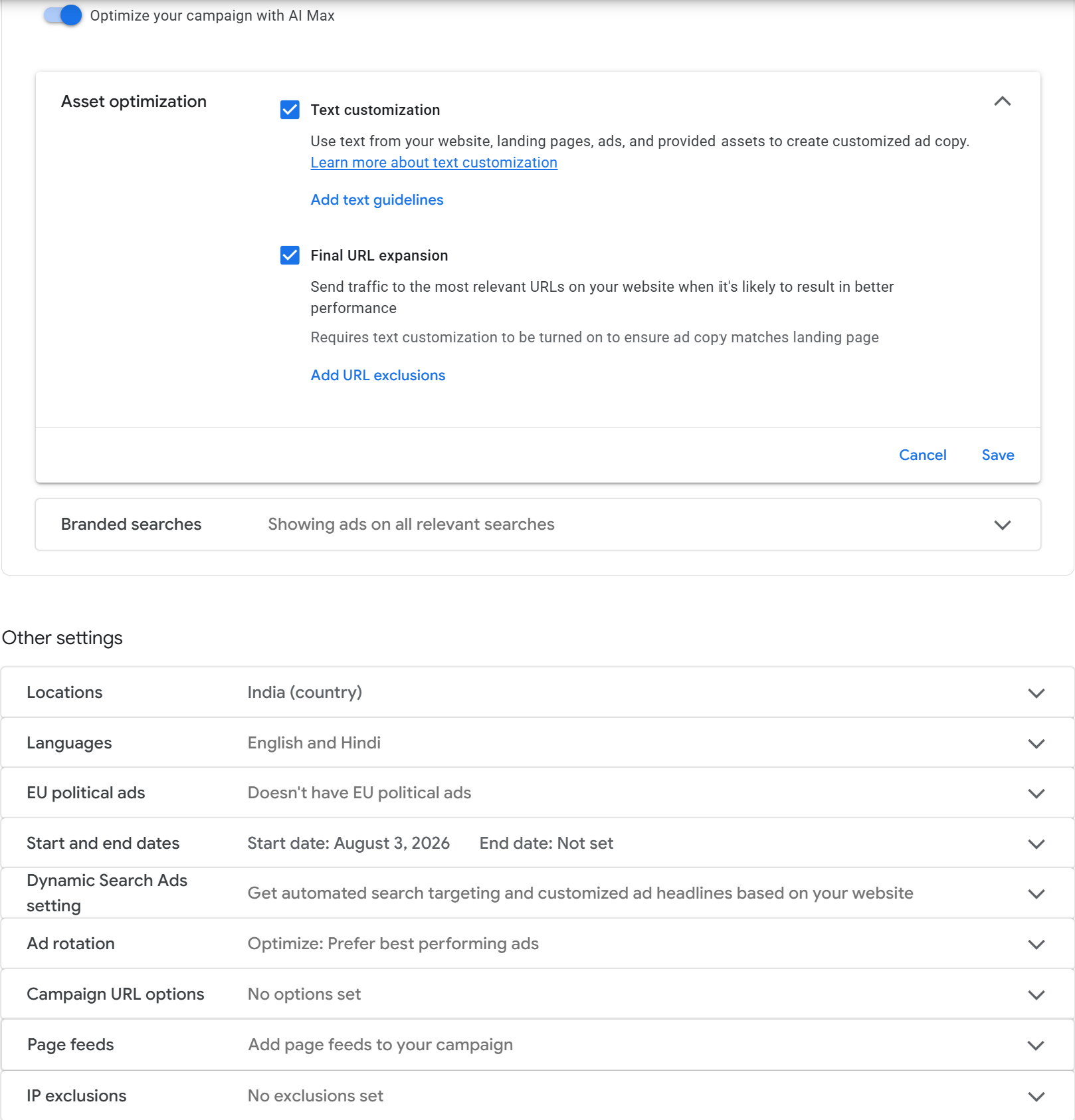This screenshot has width=1075, height=1120.
Task: Open the Campaign URL options row
Action: (x=537, y=994)
